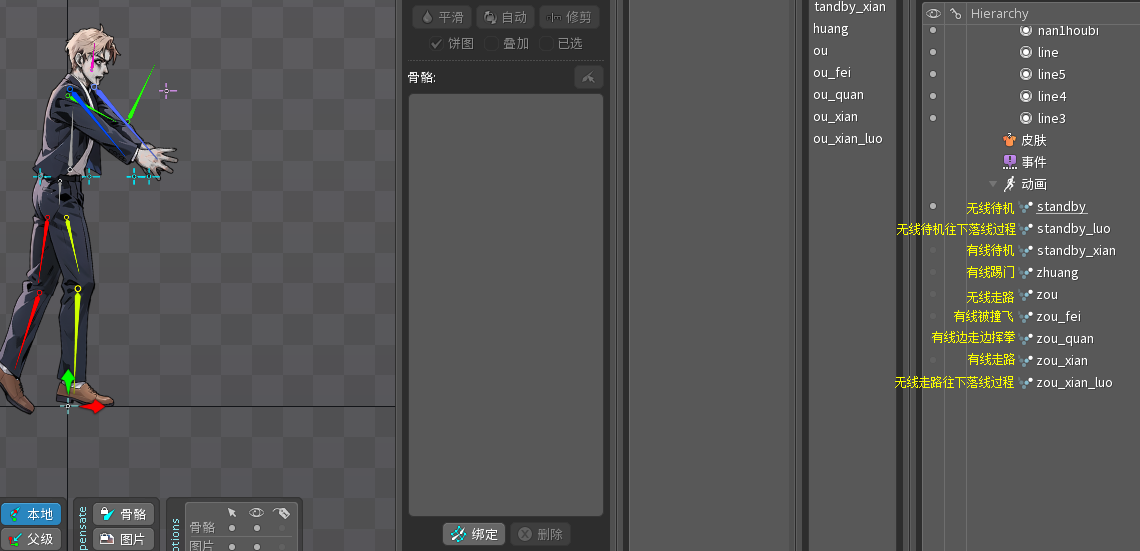Screen dimensions: 1140x551
Task: Toggle visibility dot for line4 slot
Action: tap(933, 96)
